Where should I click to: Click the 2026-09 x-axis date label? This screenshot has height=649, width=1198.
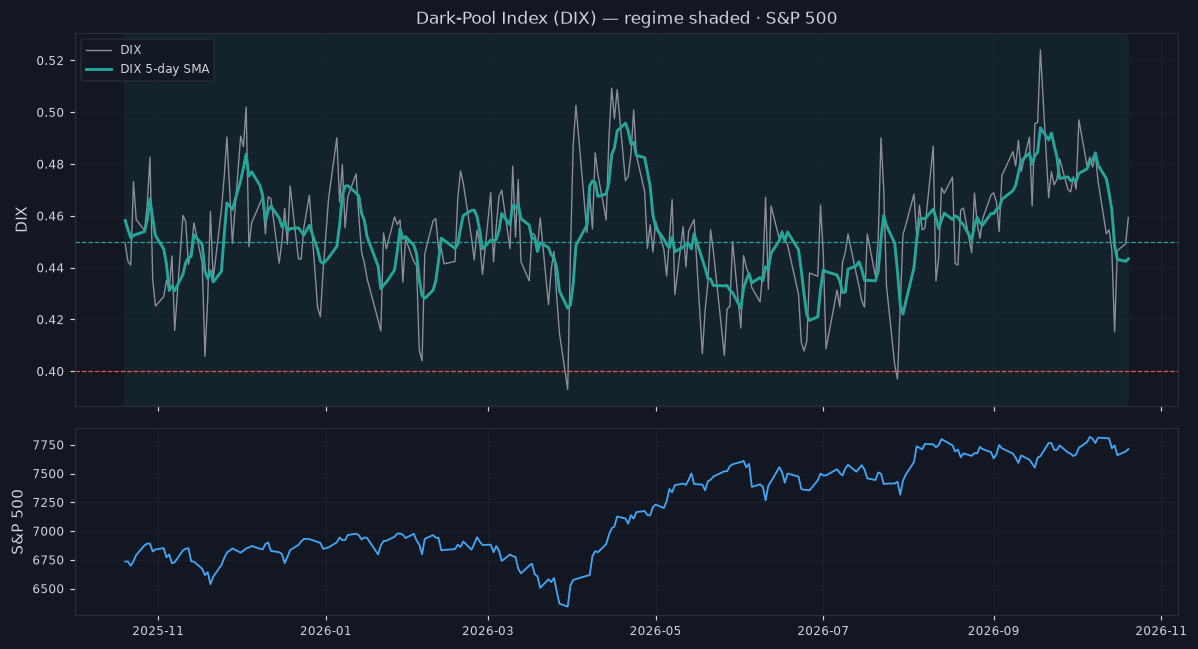pos(993,631)
